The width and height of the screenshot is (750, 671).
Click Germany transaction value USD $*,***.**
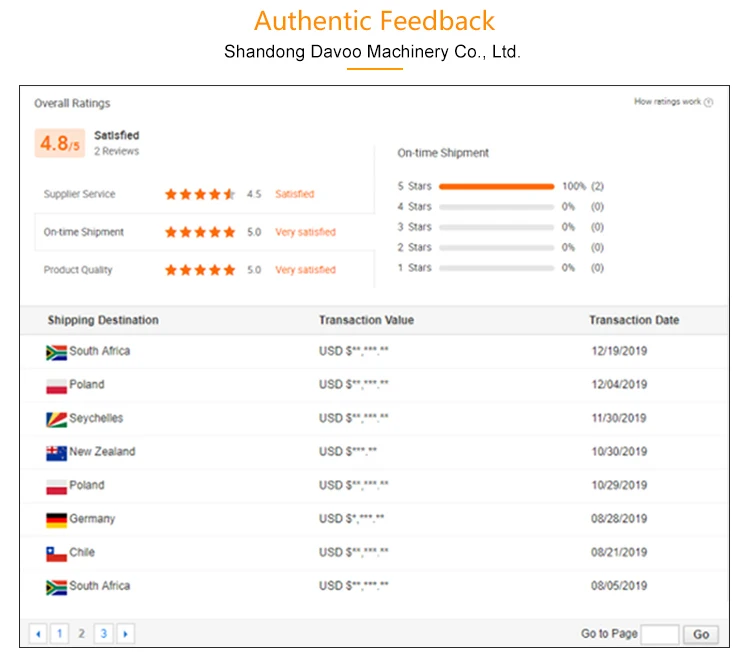(x=352, y=518)
